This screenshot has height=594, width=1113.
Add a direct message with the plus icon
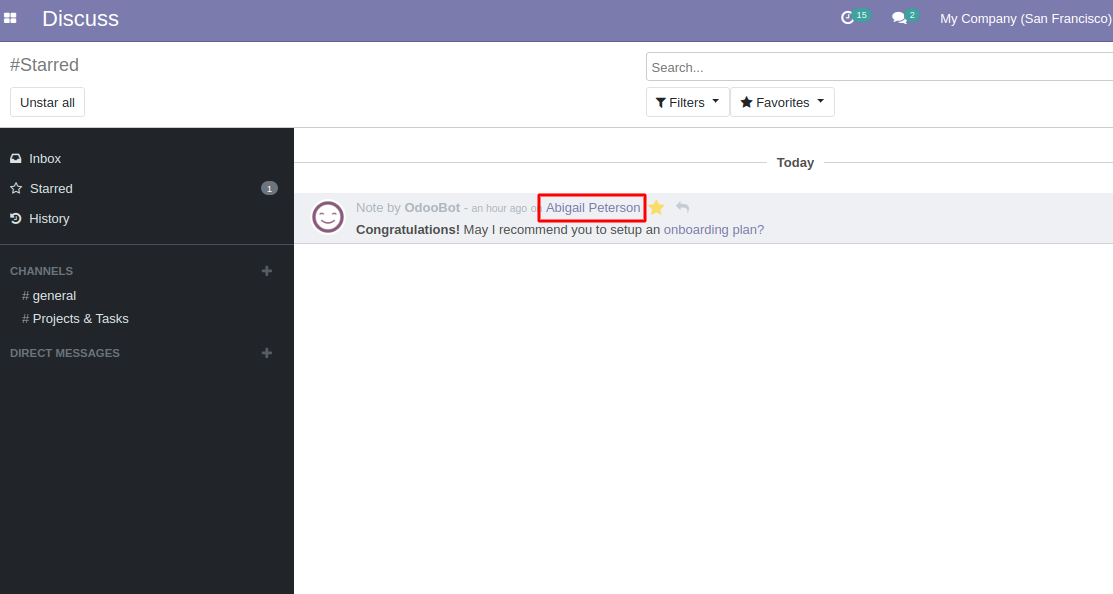267,352
